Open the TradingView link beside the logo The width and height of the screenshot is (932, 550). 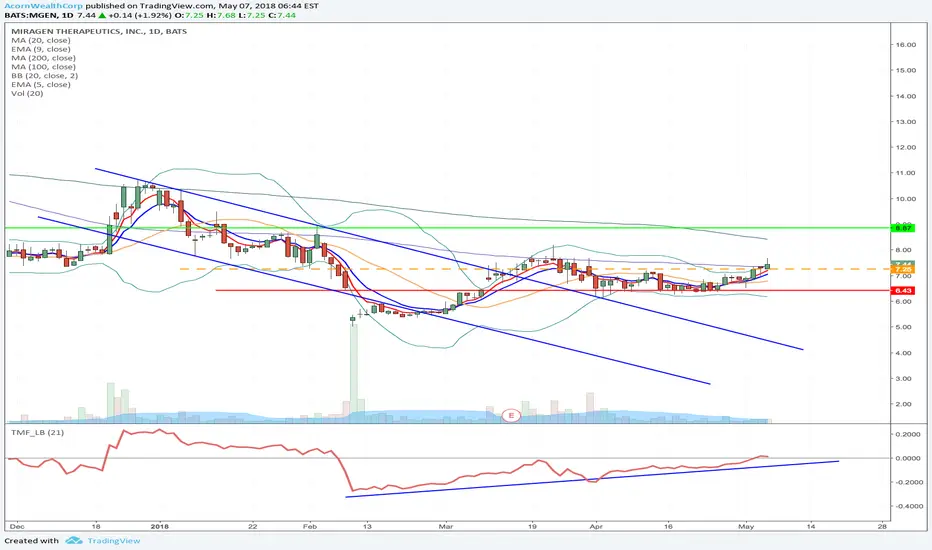114,540
